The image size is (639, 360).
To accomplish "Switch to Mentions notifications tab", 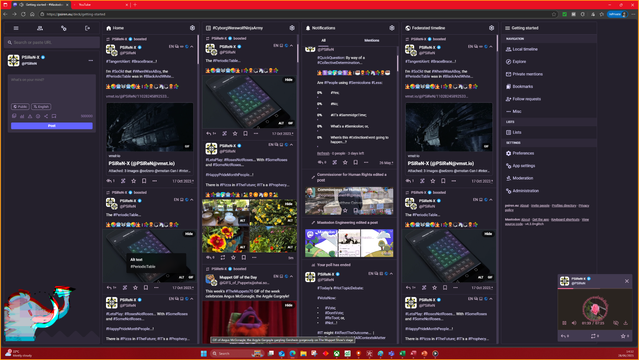I will point(371,40).
